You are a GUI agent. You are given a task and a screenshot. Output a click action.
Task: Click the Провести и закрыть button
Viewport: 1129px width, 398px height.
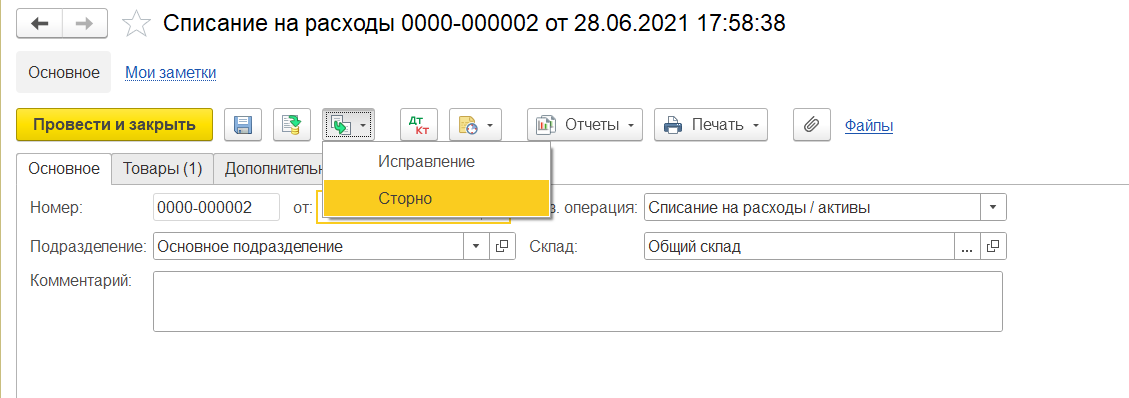[x=114, y=125]
